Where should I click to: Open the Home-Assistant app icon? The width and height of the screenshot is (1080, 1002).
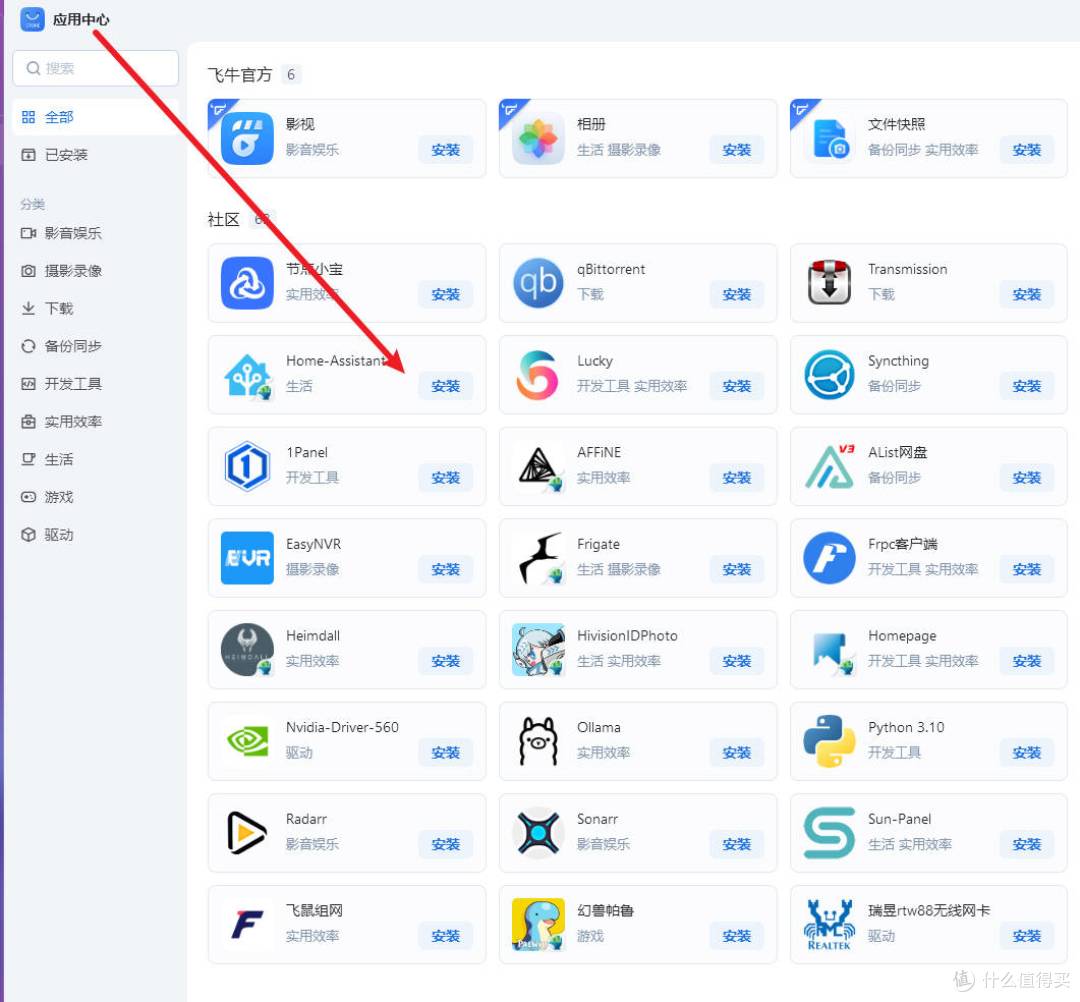coord(247,375)
